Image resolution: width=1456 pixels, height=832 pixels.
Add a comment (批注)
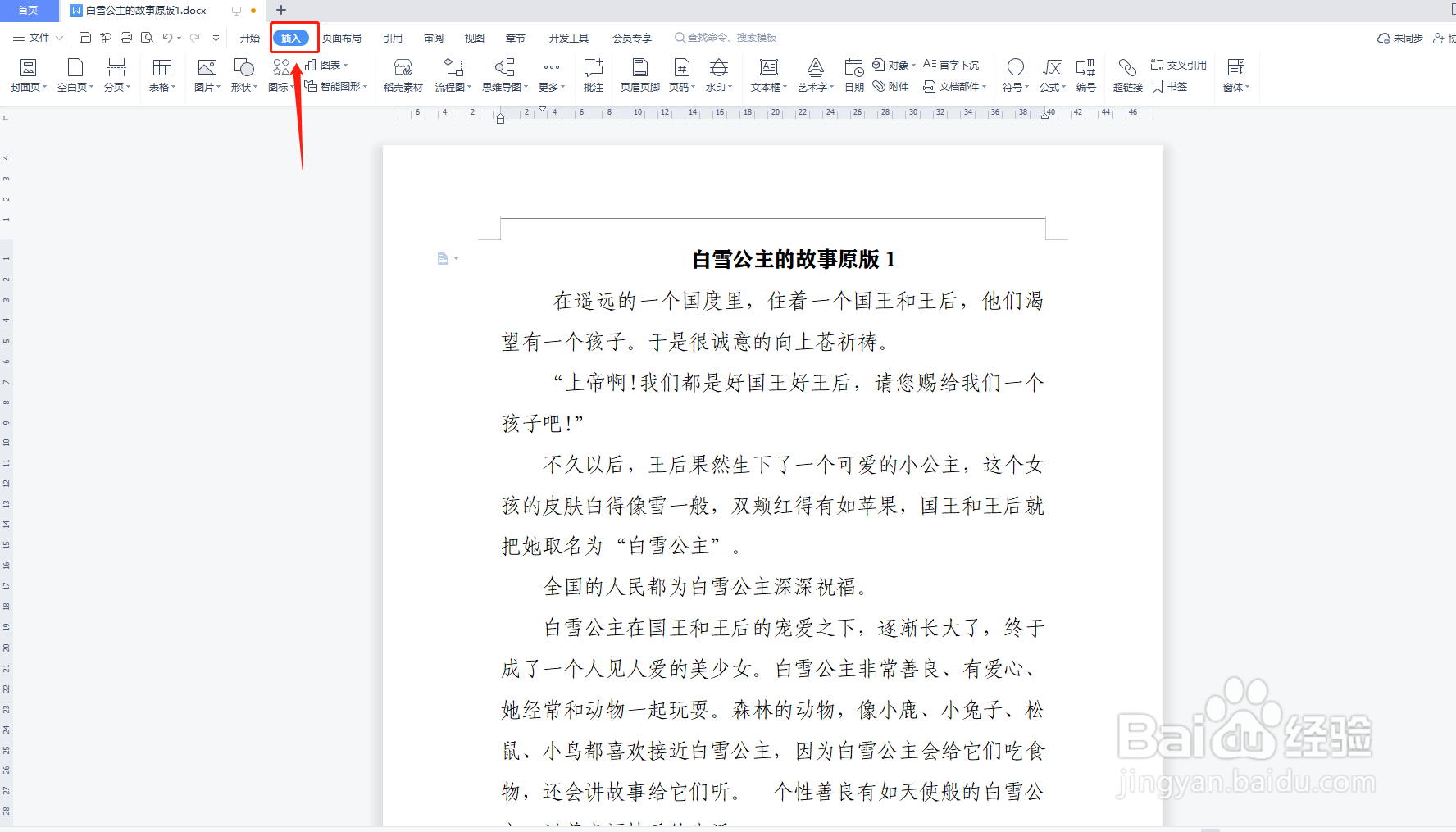(x=594, y=75)
